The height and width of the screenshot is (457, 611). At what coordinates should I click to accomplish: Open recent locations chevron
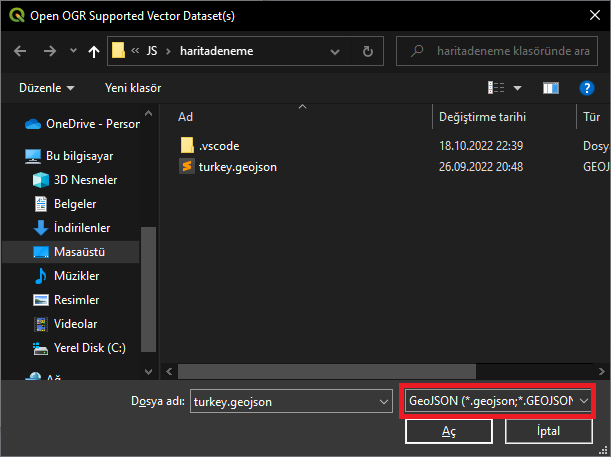click(x=73, y=51)
